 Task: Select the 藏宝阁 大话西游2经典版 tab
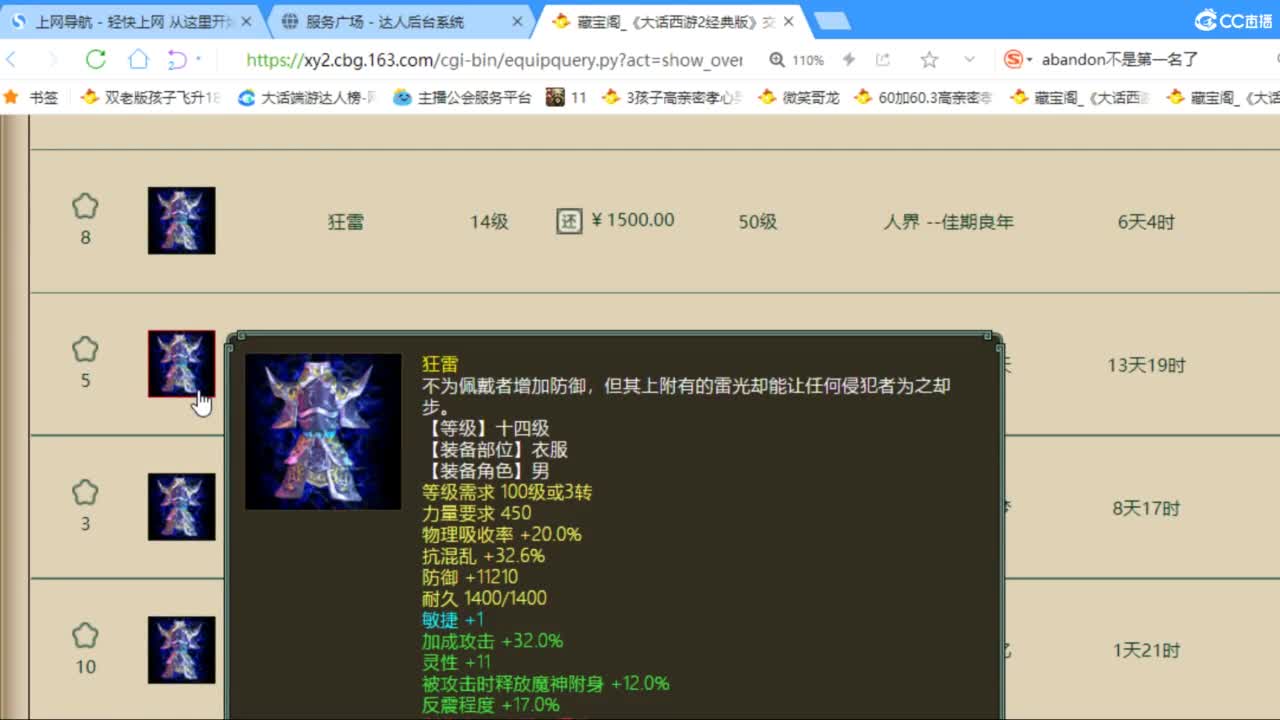[672, 21]
